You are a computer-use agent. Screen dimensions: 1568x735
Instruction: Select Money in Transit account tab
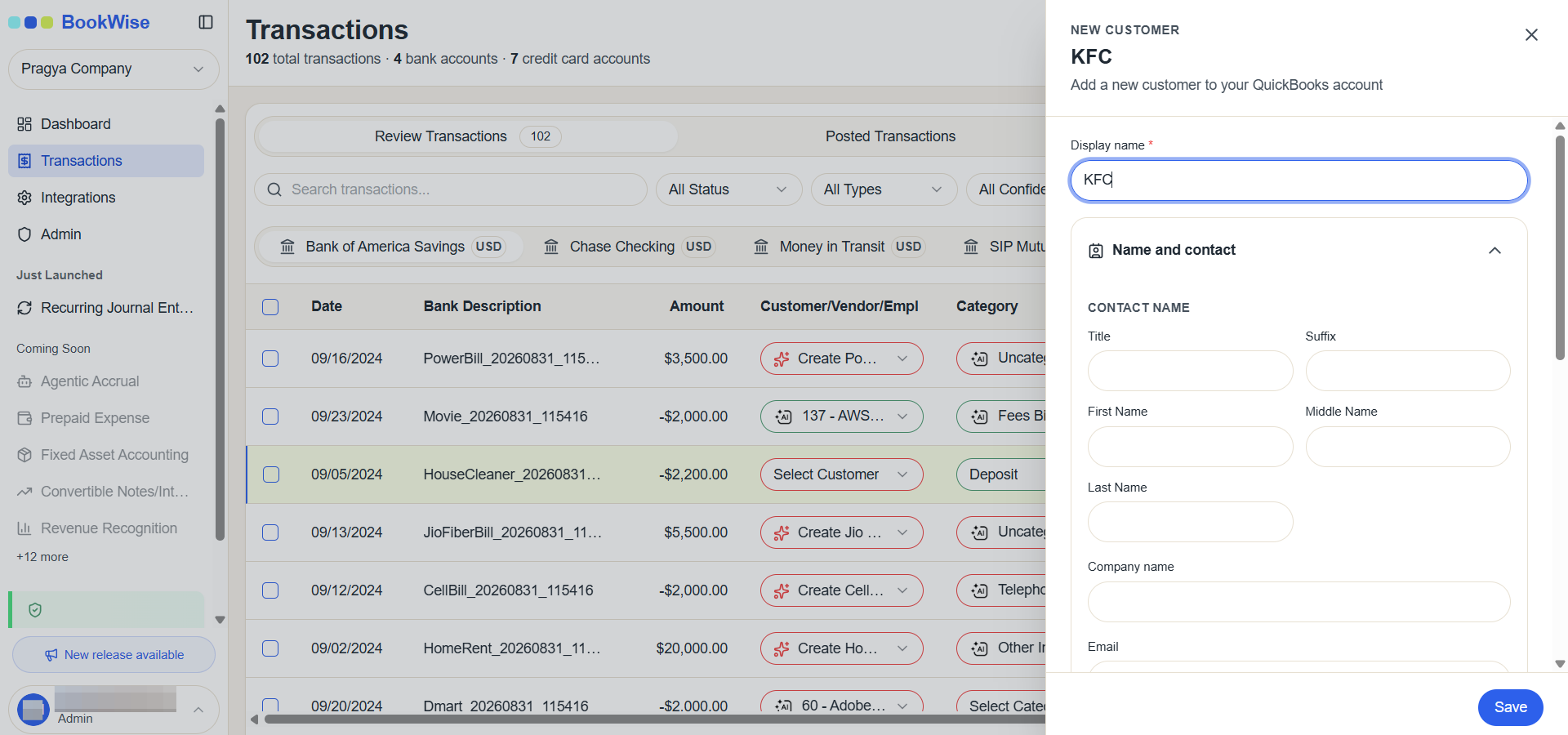pos(838,247)
